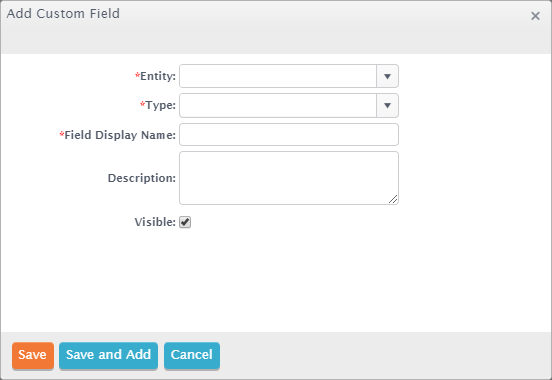The width and height of the screenshot is (552, 380).
Task: Click the red asterisk beside Type
Action: (x=143, y=104)
